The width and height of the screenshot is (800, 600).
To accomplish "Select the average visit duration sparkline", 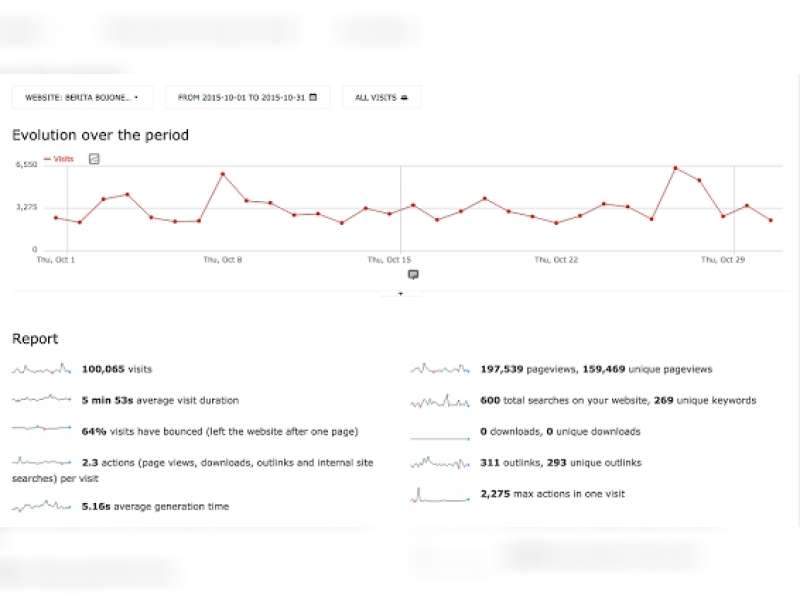I will coord(42,400).
